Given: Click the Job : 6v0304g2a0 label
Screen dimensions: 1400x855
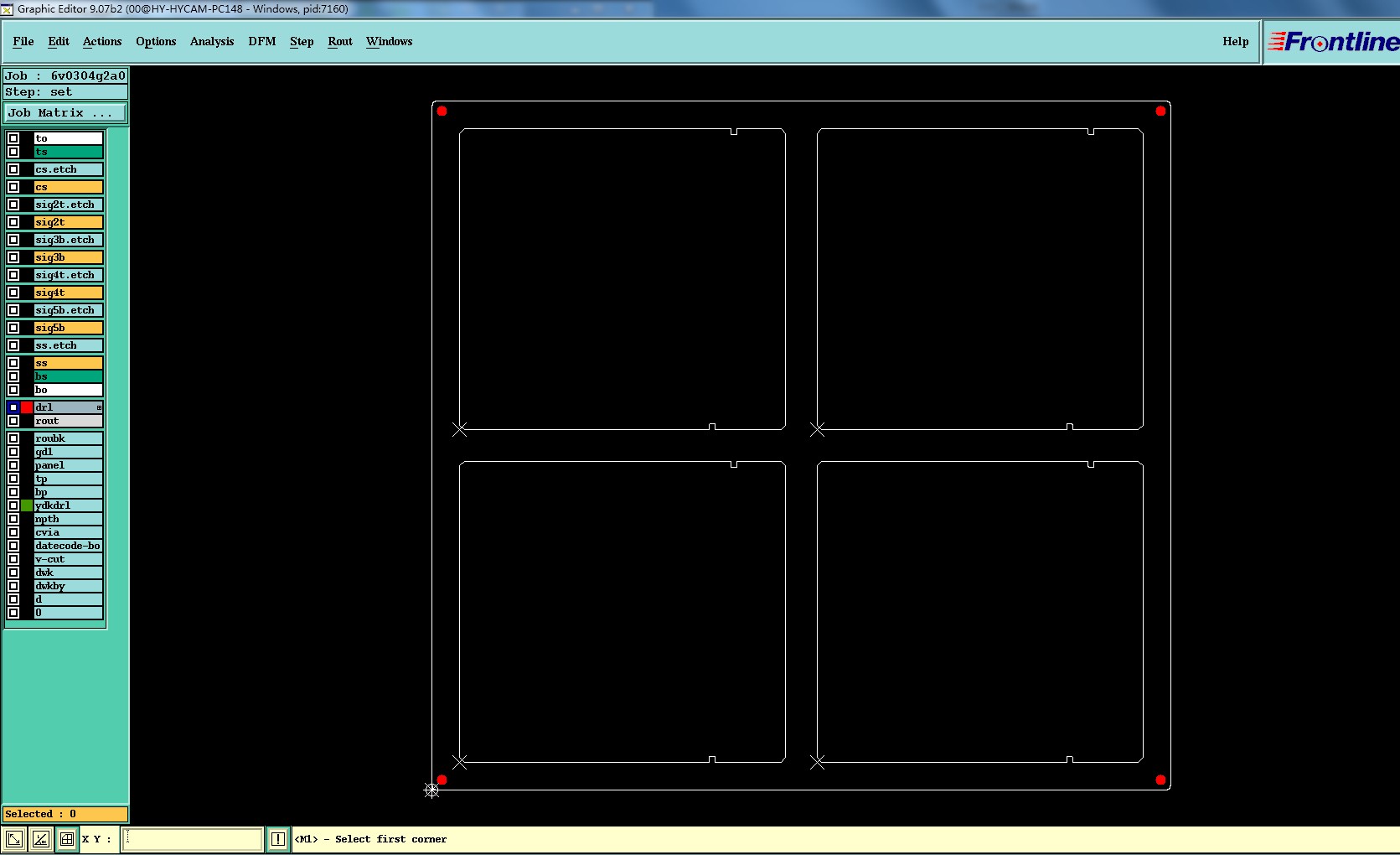Looking at the screenshot, I should coord(65,75).
